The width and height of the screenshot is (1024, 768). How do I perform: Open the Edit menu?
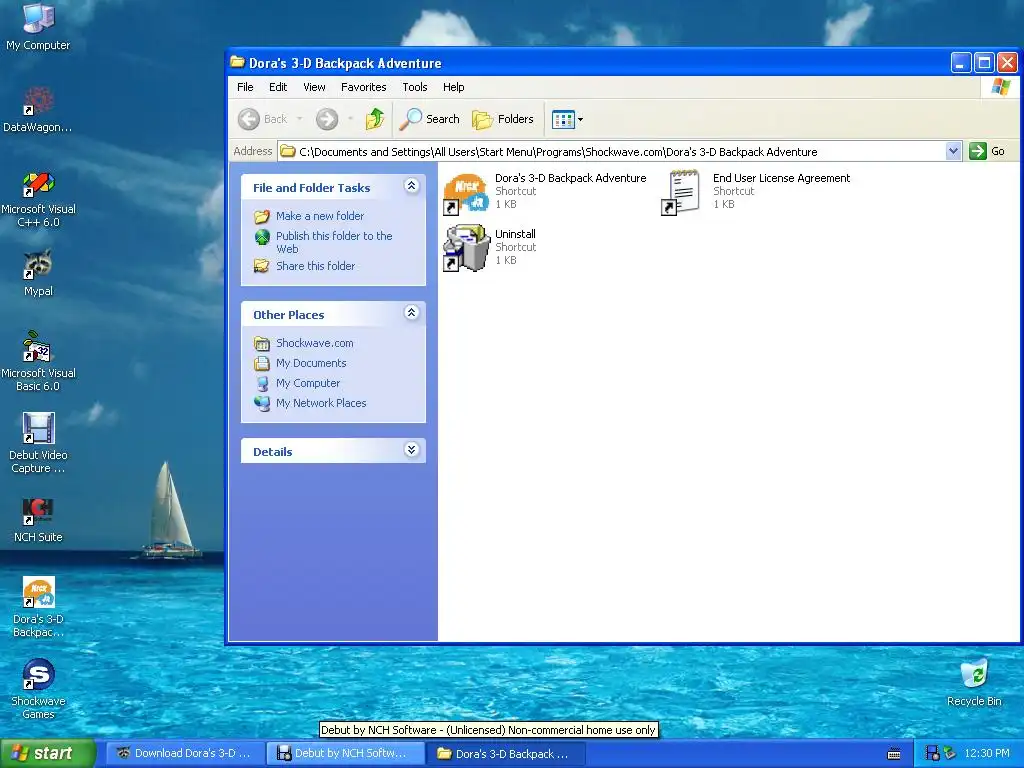coord(278,87)
